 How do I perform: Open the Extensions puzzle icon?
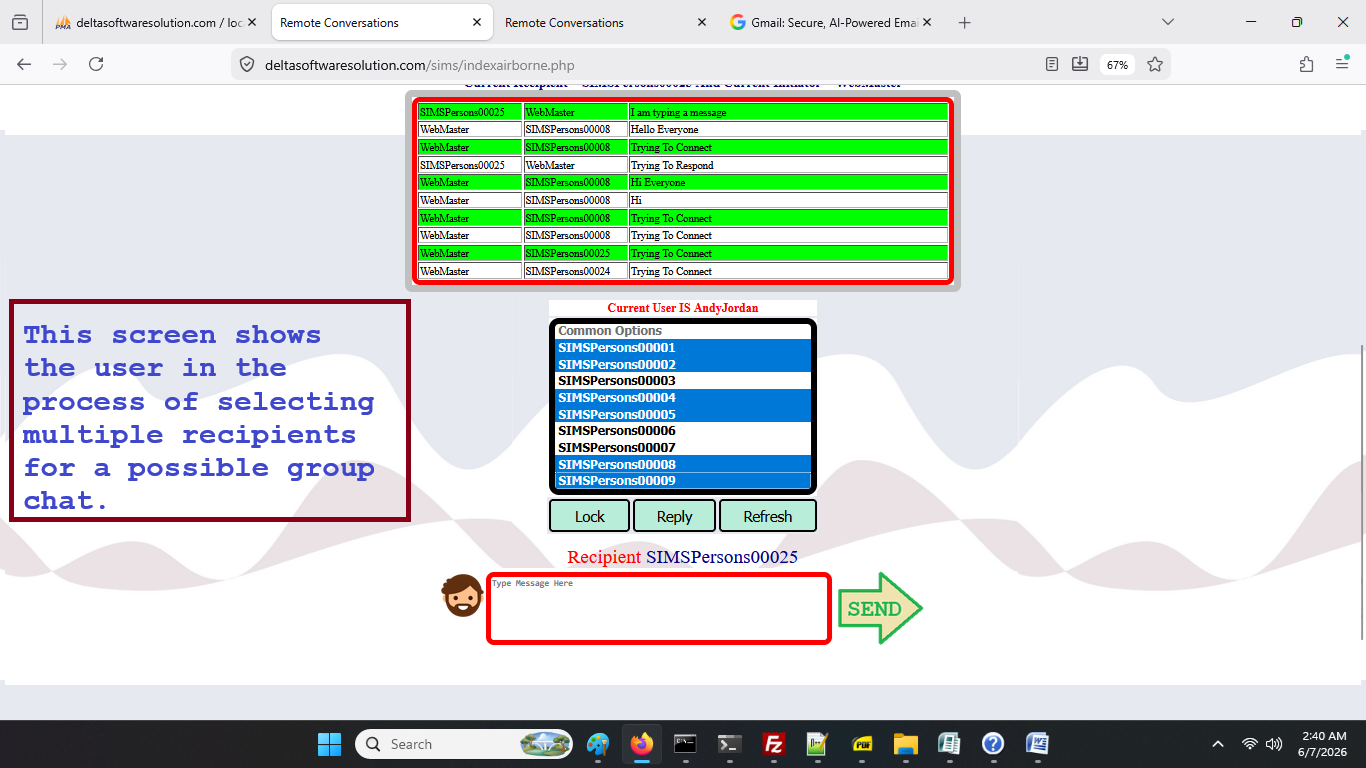click(x=1306, y=64)
